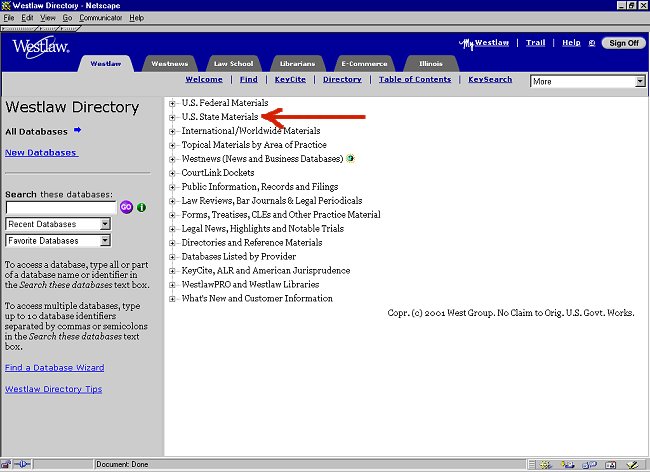Open the Edit menu
This screenshot has height=472, width=650.
(x=27, y=18)
